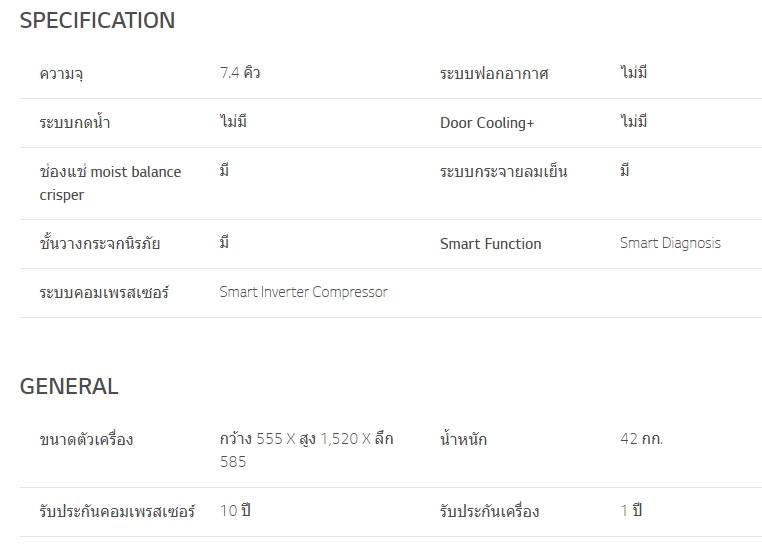Select the น้ำหนัก label

tap(463, 439)
